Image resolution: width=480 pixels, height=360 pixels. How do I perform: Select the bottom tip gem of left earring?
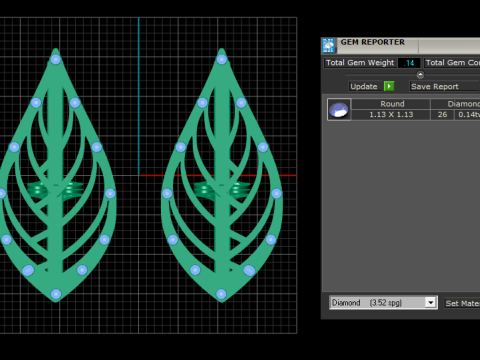56,294
